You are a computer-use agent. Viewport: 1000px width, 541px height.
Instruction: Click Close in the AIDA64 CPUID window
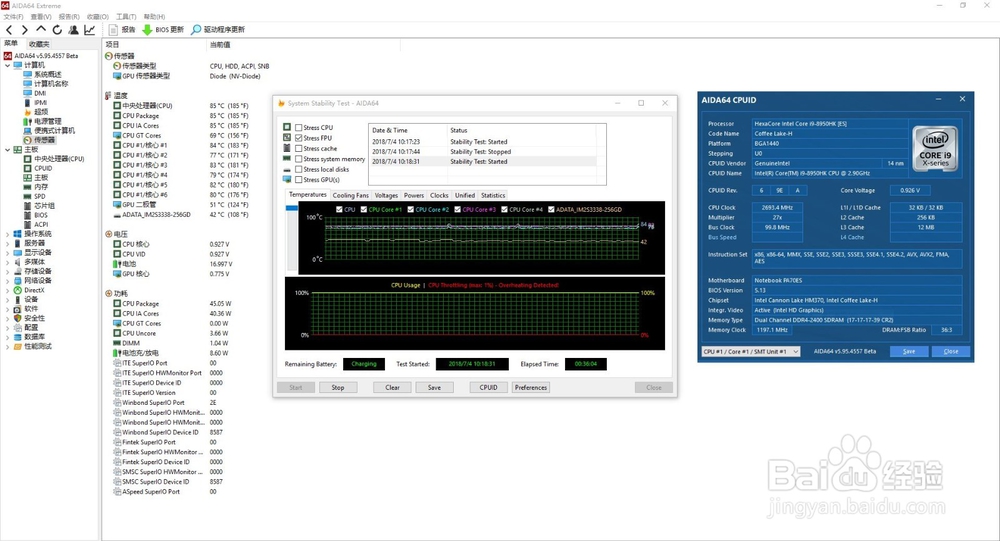coord(951,352)
